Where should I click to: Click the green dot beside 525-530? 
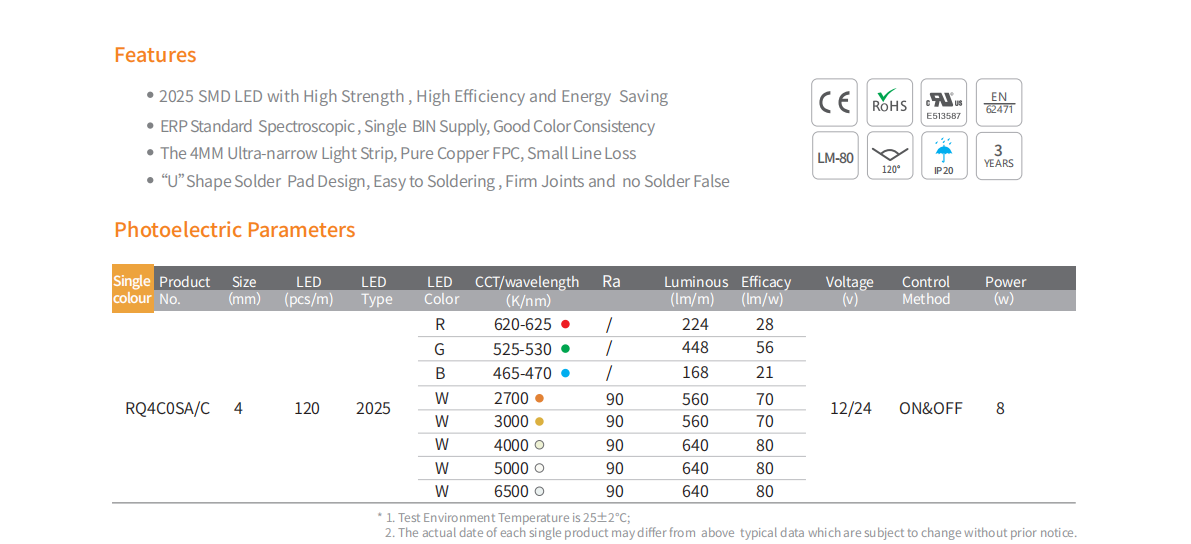pos(565,349)
